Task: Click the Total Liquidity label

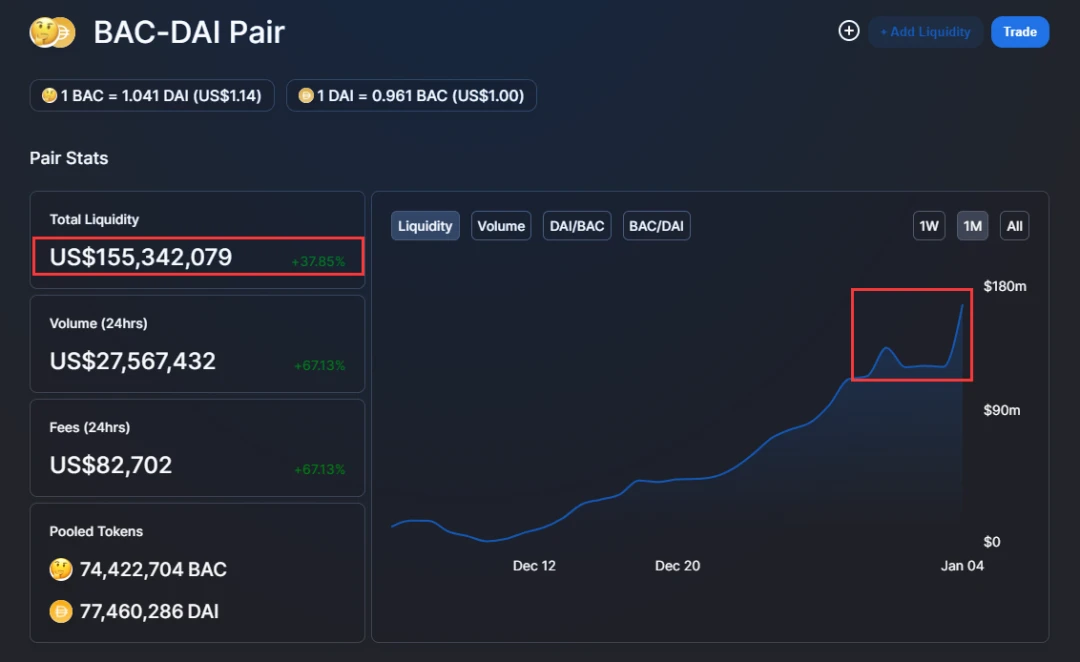Action: pyautogui.click(x=94, y=219)
